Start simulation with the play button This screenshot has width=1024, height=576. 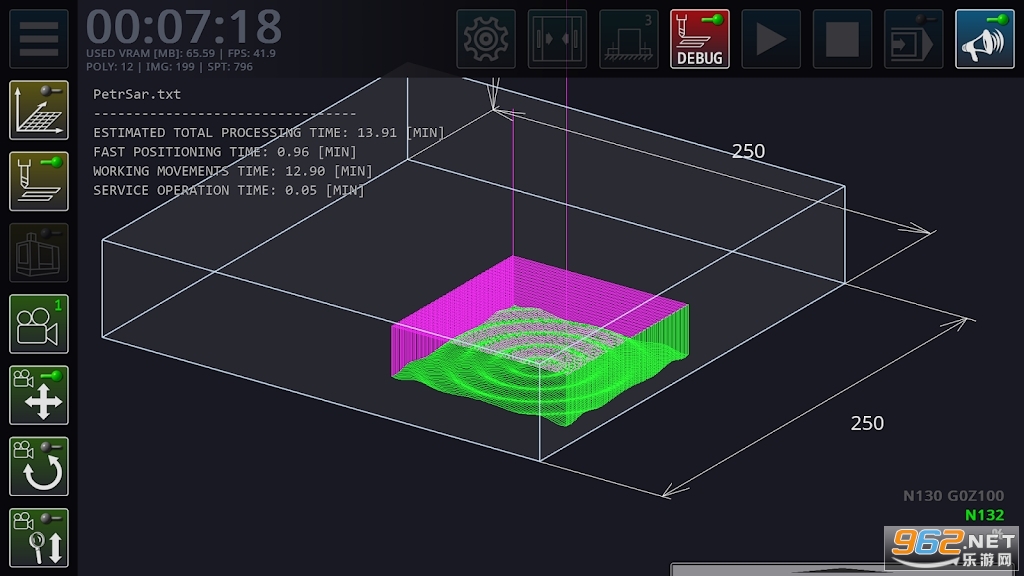[x=771, y=39]
